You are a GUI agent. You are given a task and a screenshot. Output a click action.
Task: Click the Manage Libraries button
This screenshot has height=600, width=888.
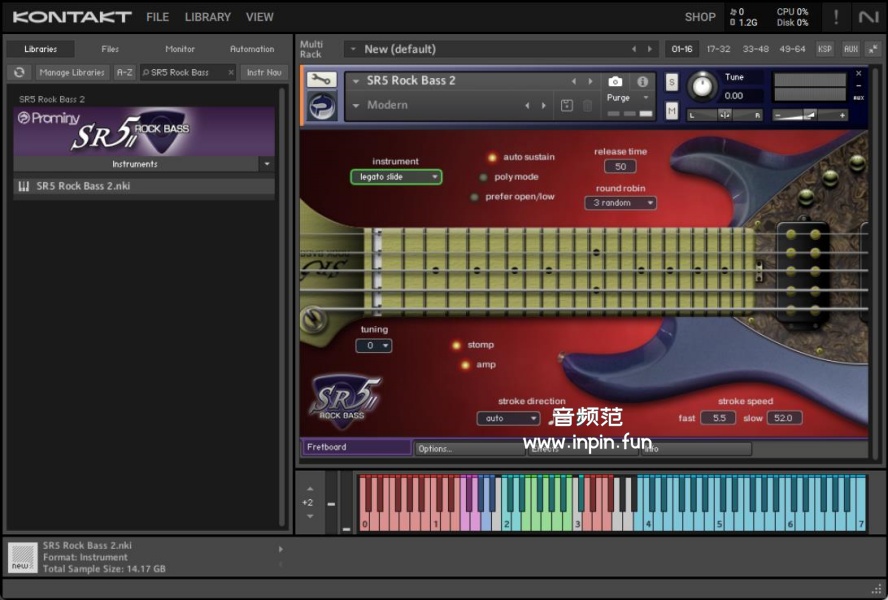[x=72, y=72]
